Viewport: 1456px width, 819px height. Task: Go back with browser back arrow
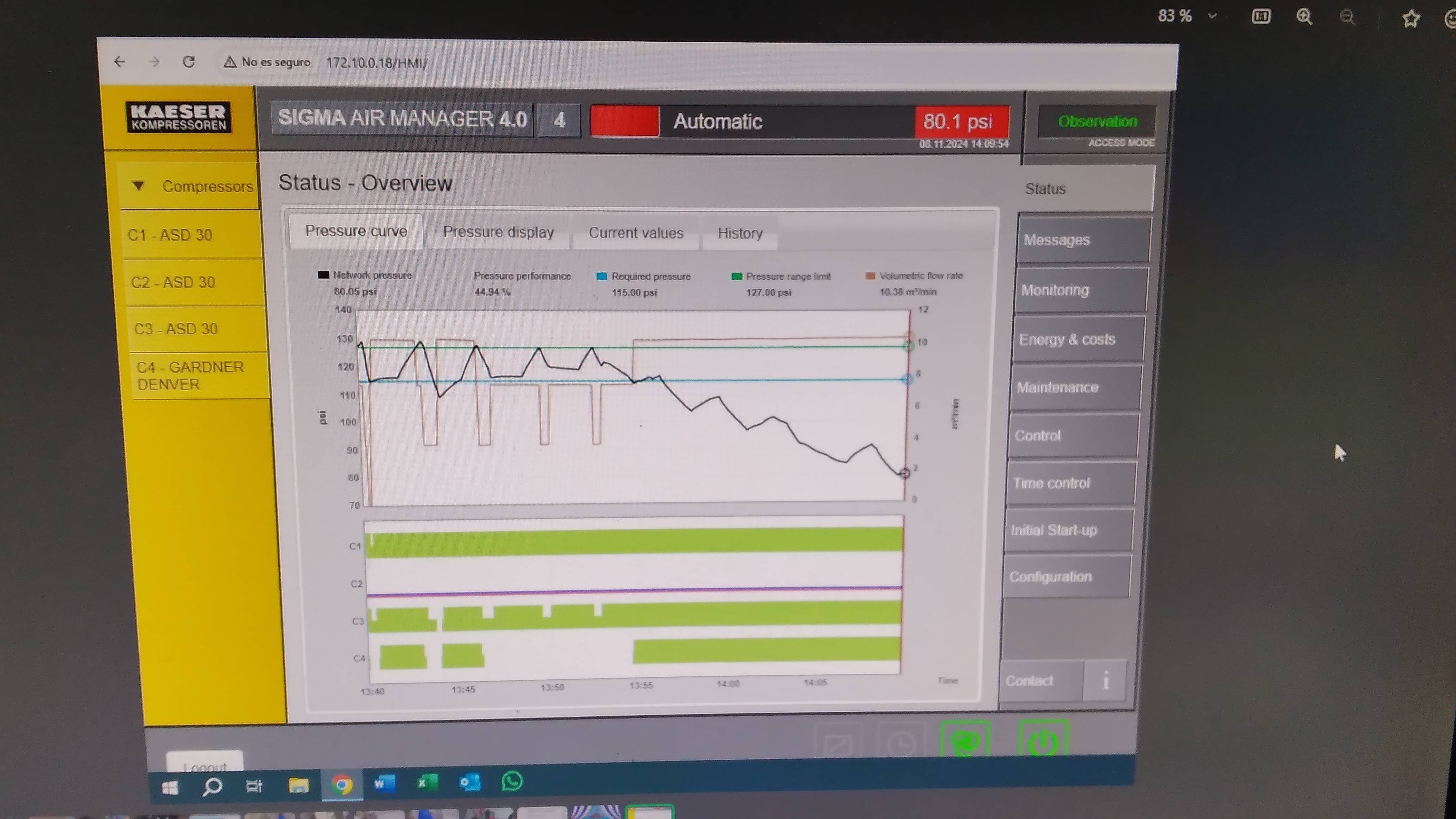pos(119,61)
